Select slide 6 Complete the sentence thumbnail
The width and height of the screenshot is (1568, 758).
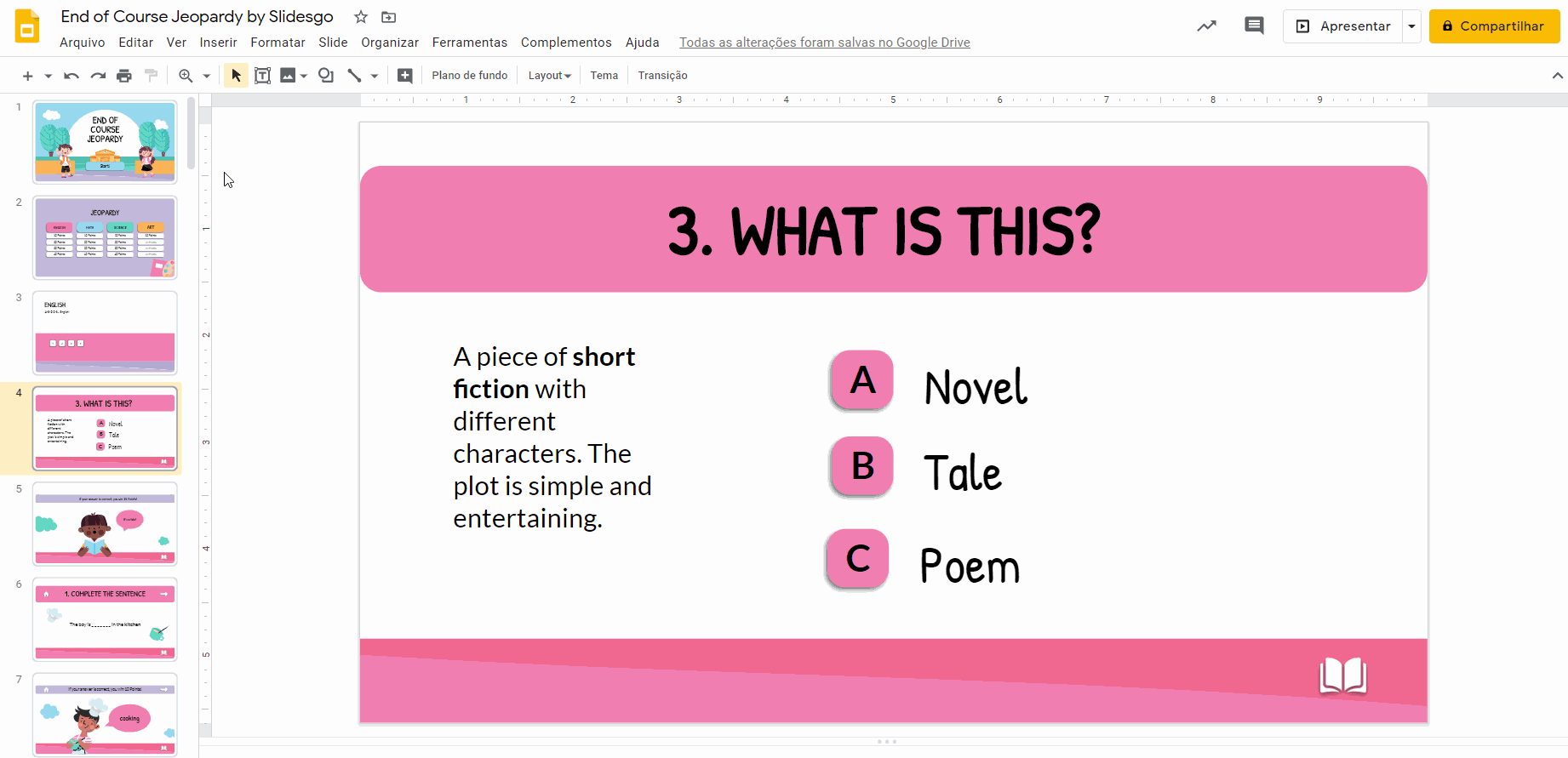tap(105, 619)
